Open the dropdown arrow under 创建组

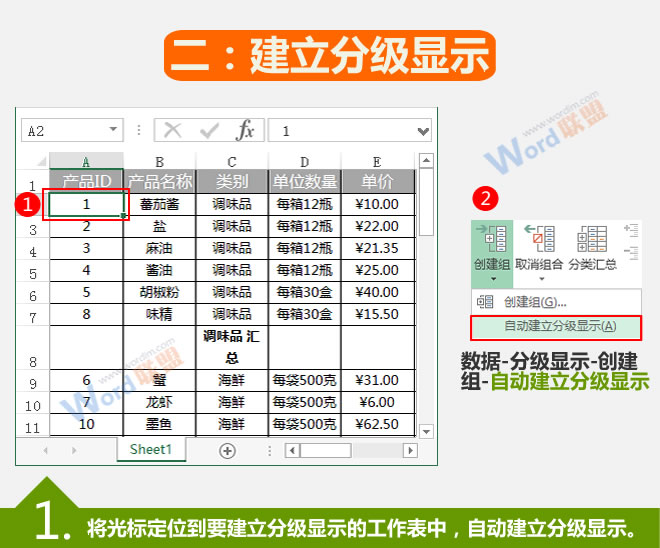pos(491,279)
